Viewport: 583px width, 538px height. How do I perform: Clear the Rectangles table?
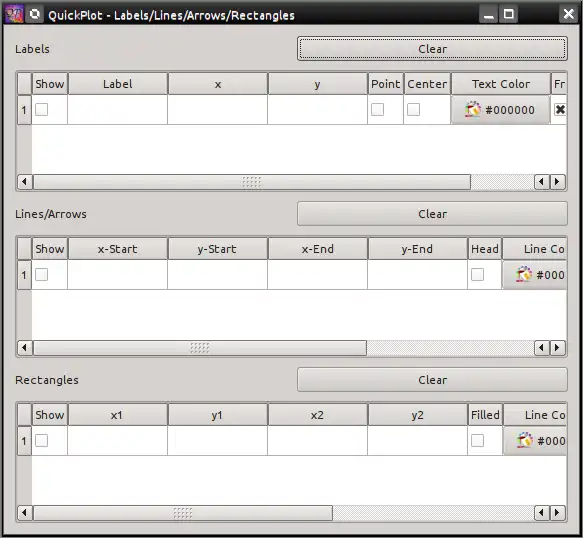coord(432,380)
